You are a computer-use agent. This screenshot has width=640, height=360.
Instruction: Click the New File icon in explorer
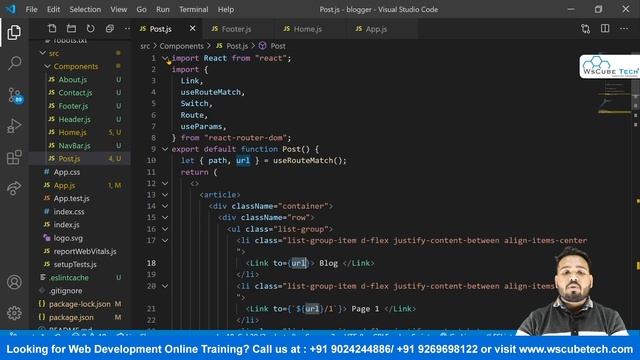coord(52,29)
